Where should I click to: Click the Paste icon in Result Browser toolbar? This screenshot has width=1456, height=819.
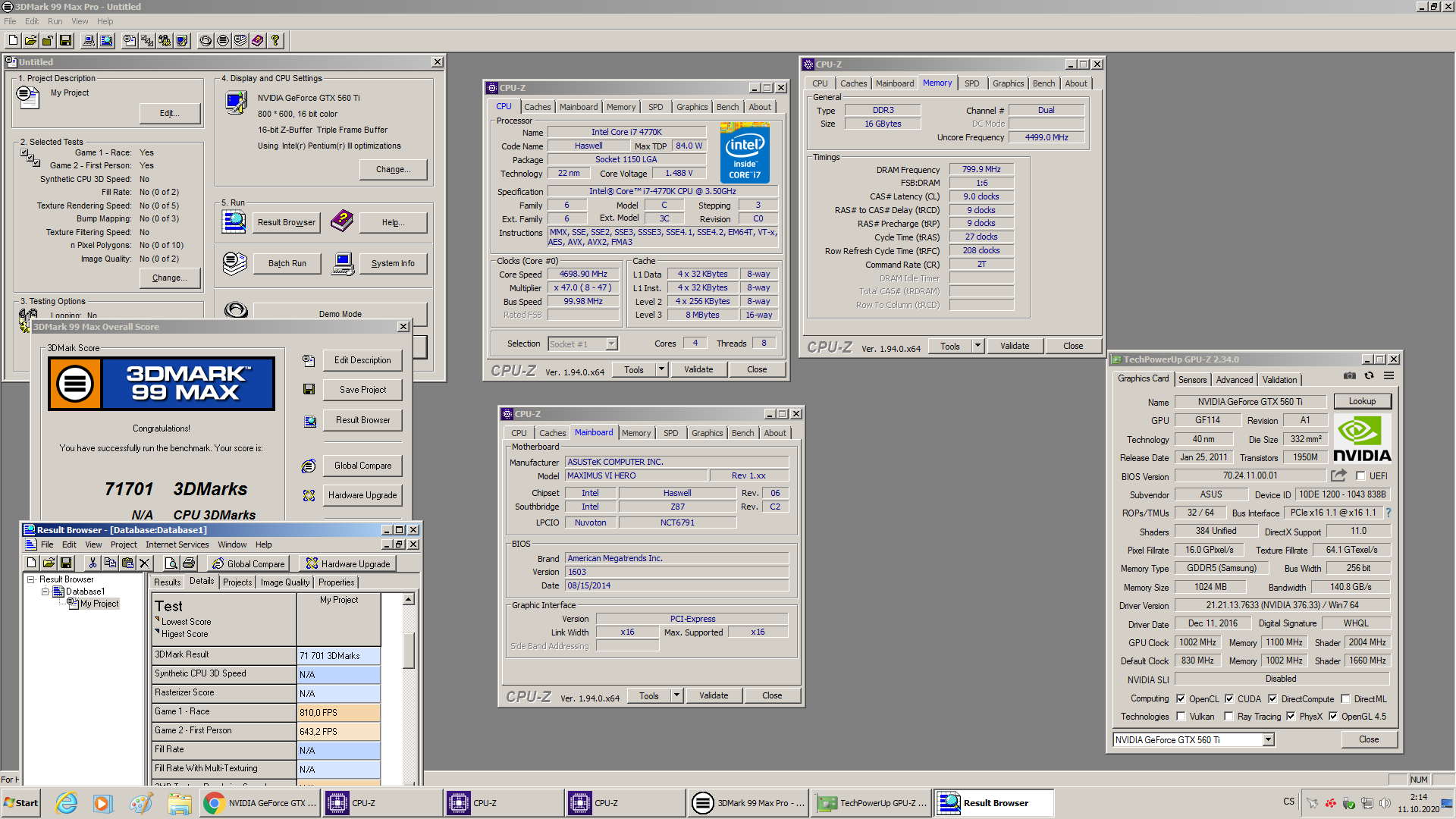pos(127,563)
